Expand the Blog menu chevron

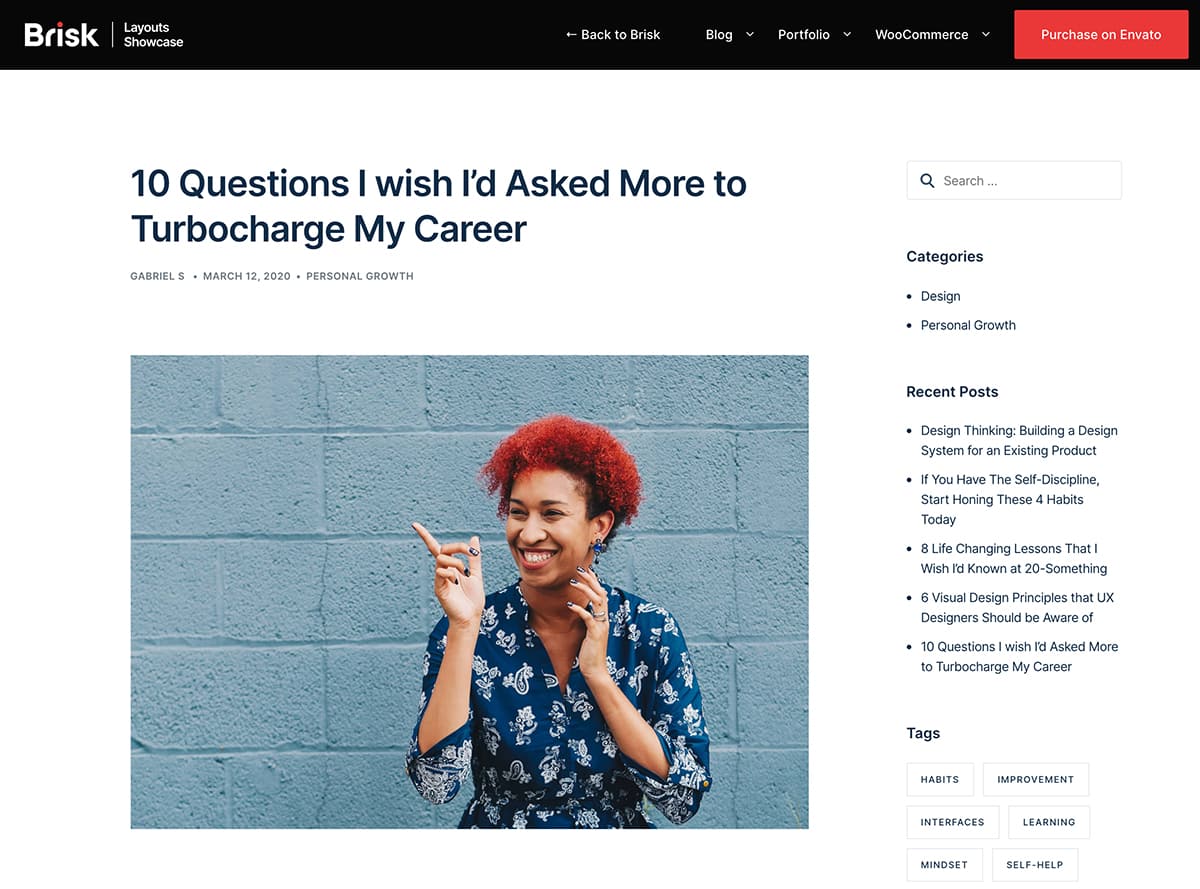(x=751, y=34)
